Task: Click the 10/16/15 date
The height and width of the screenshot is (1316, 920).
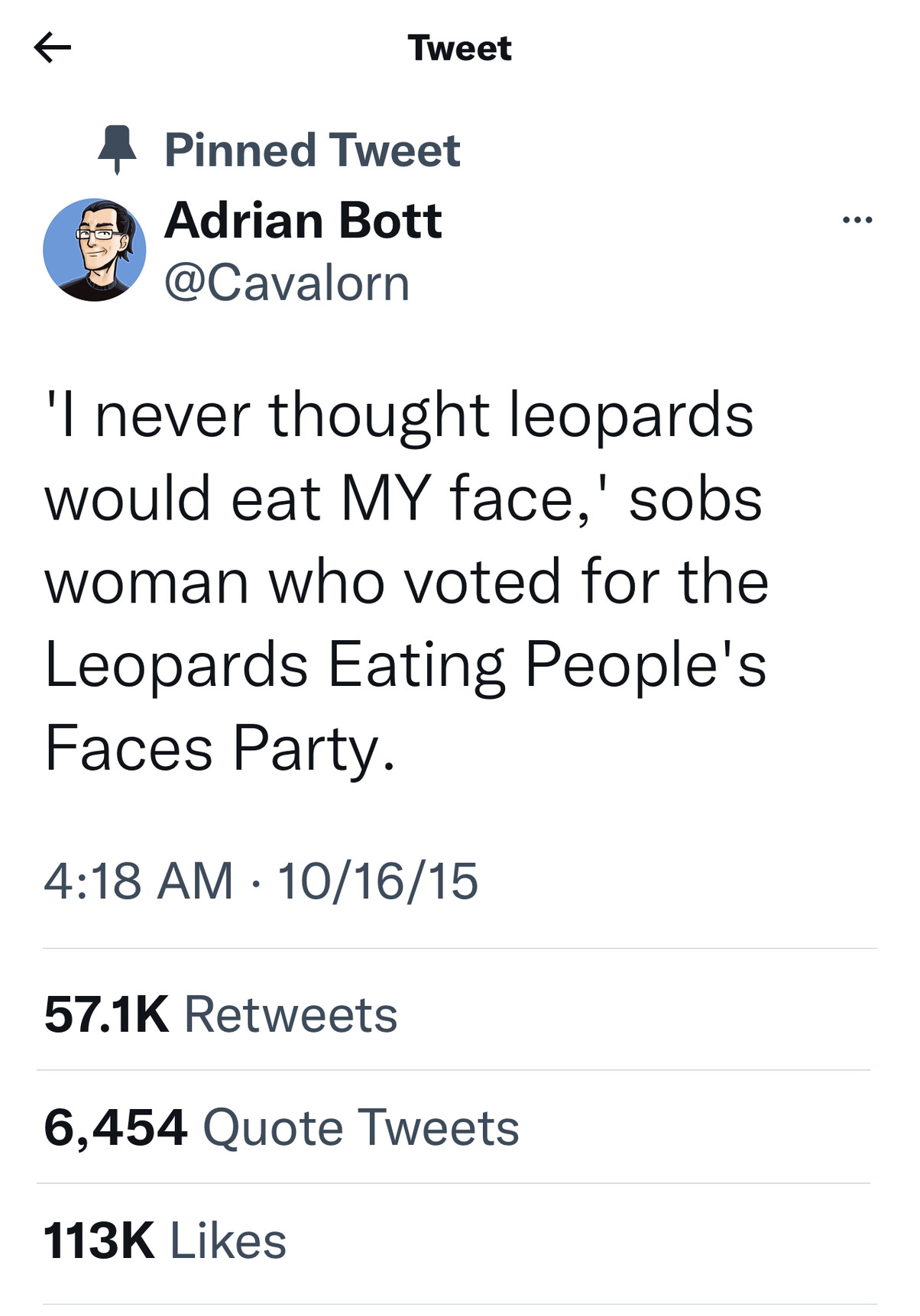Action: click(377, 881)
